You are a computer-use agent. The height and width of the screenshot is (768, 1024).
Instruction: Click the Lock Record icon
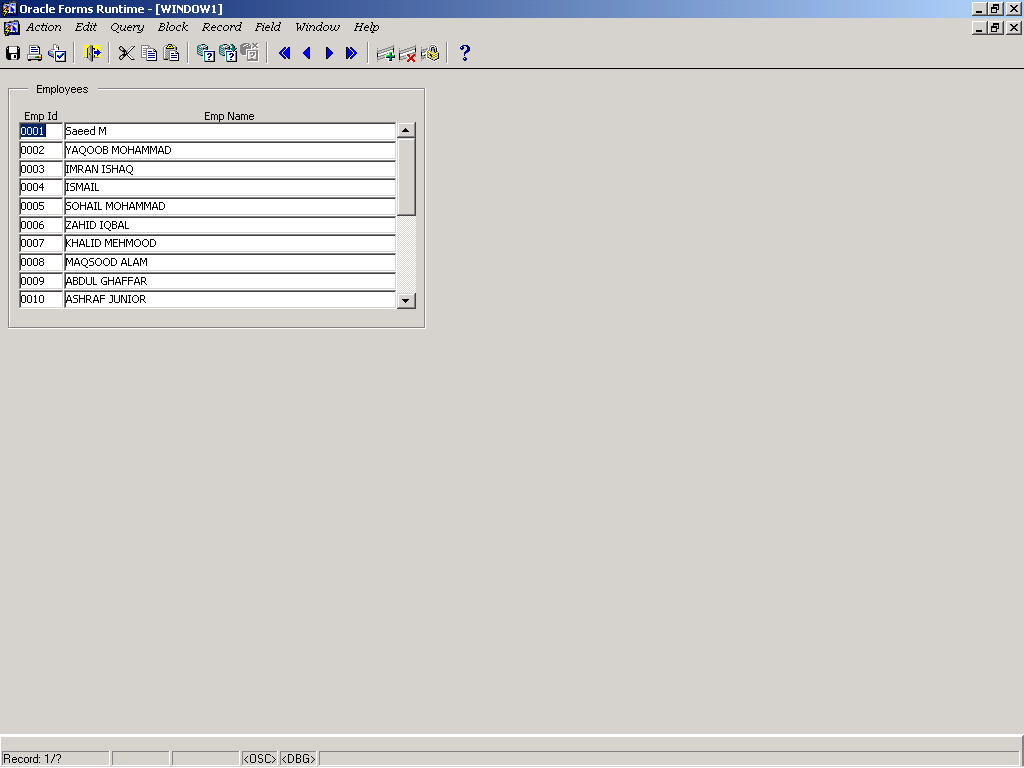point(430,53)
